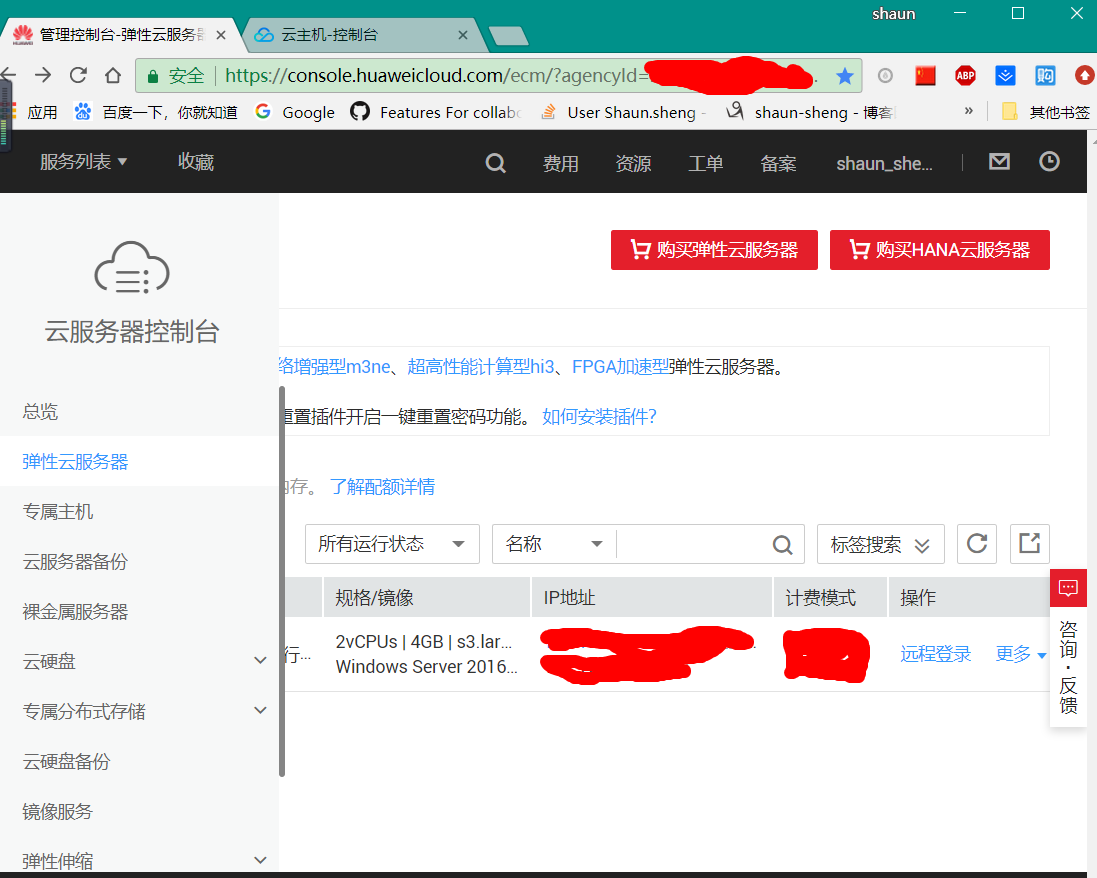Click the gray circle extension icon
Viewport: 1097px width, 878px height.
(885, 76)
